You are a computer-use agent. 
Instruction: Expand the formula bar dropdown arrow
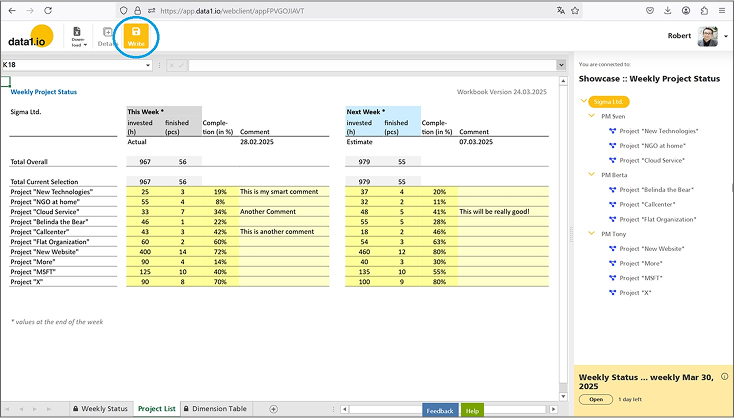coord(561,65)
